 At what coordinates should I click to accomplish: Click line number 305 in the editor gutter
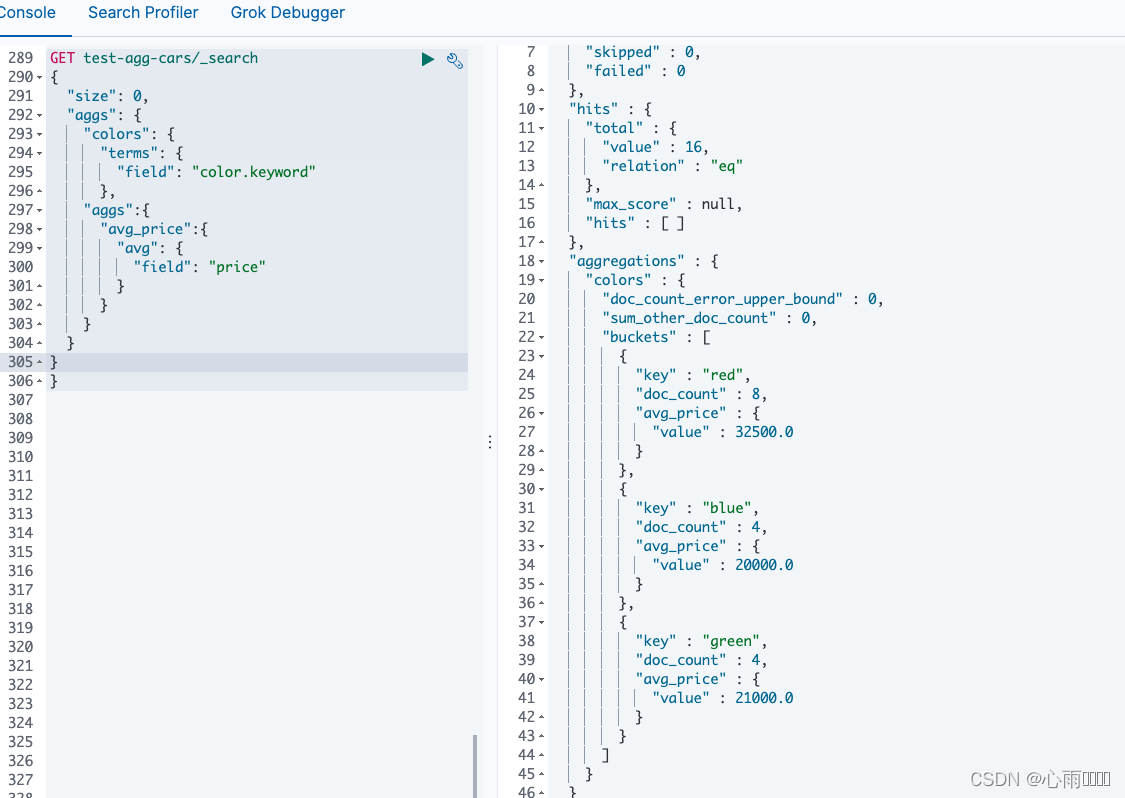20,362
